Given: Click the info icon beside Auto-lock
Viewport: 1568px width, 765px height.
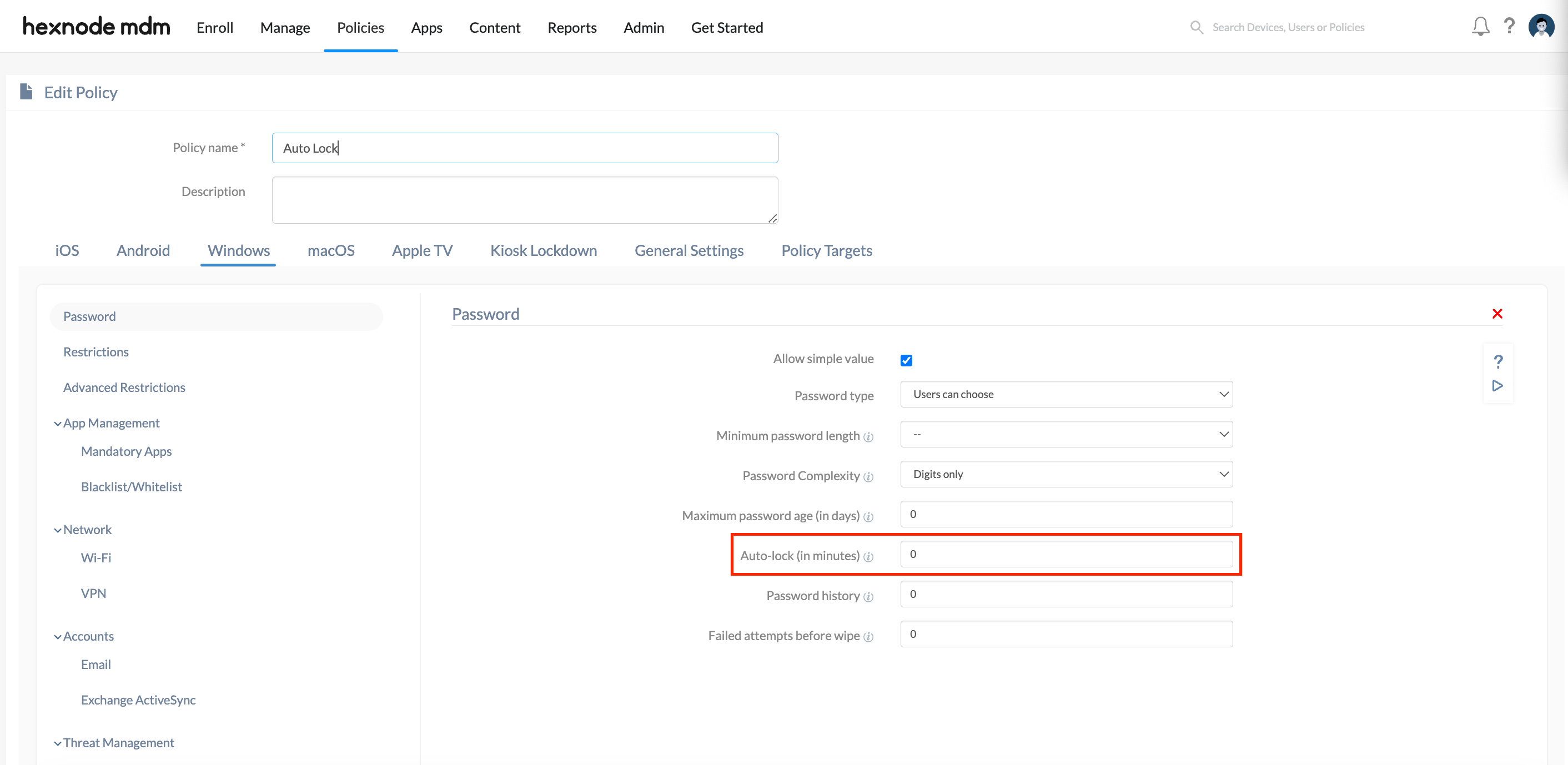Looking at the screenshot, I should pyautogui.click(x=868, y=556).
